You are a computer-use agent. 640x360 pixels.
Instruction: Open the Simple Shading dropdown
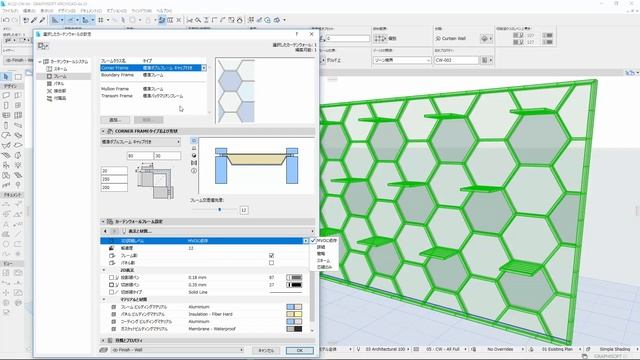click(616, 349)
